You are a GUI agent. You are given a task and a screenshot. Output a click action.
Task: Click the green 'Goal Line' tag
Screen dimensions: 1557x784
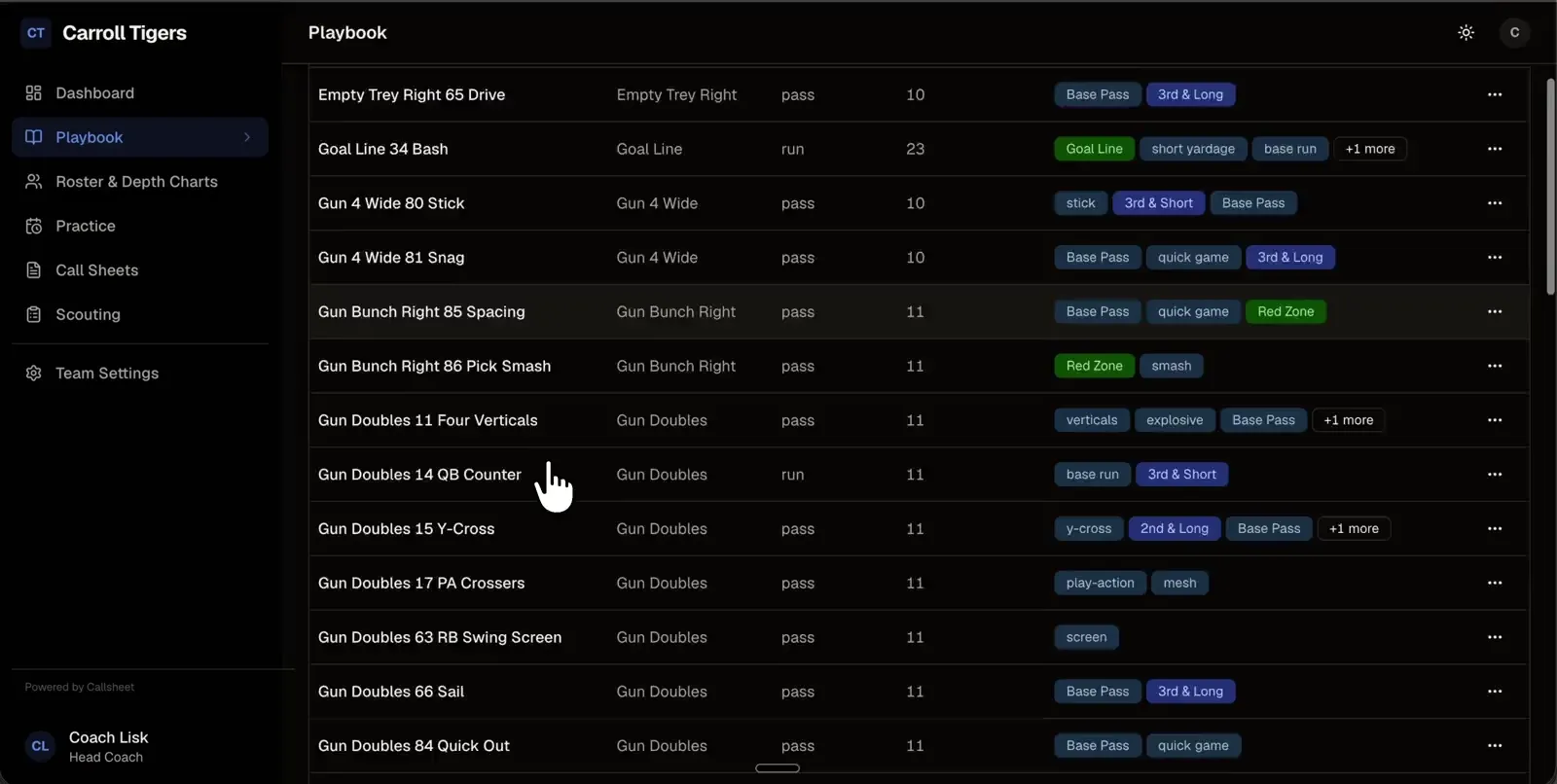(x=1094, y=149)
